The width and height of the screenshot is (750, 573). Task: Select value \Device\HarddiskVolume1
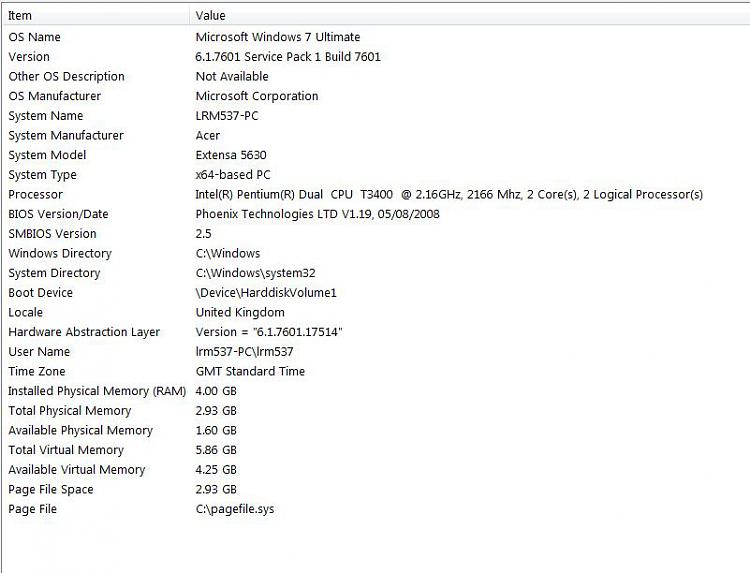click(x=266, y=293)
